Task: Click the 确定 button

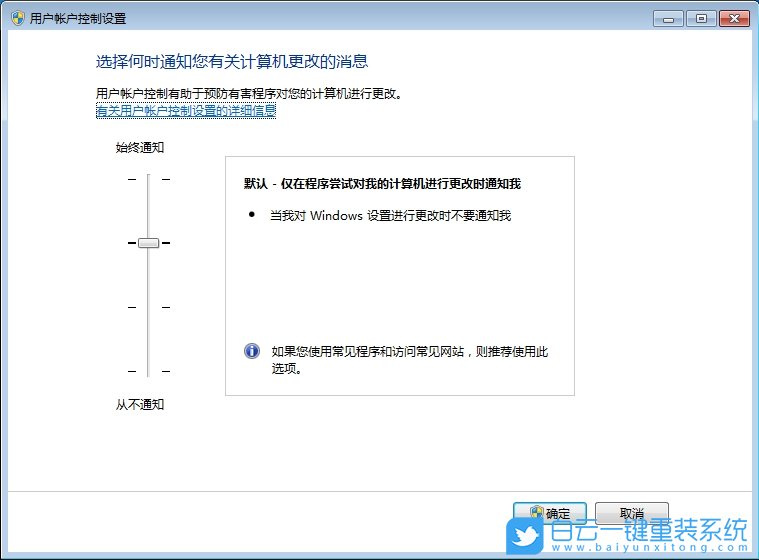Action: coord(550,513)
